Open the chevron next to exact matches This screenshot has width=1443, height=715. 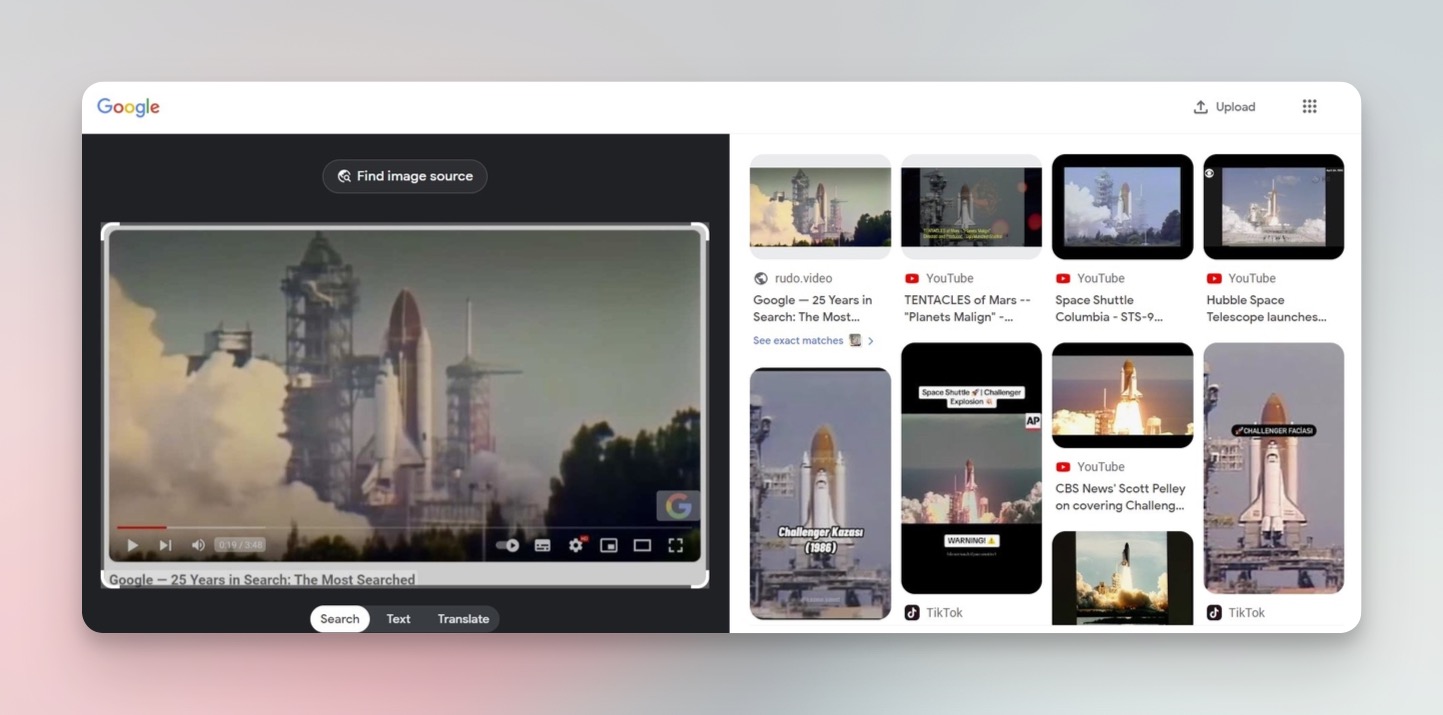(x=869, y=340)
